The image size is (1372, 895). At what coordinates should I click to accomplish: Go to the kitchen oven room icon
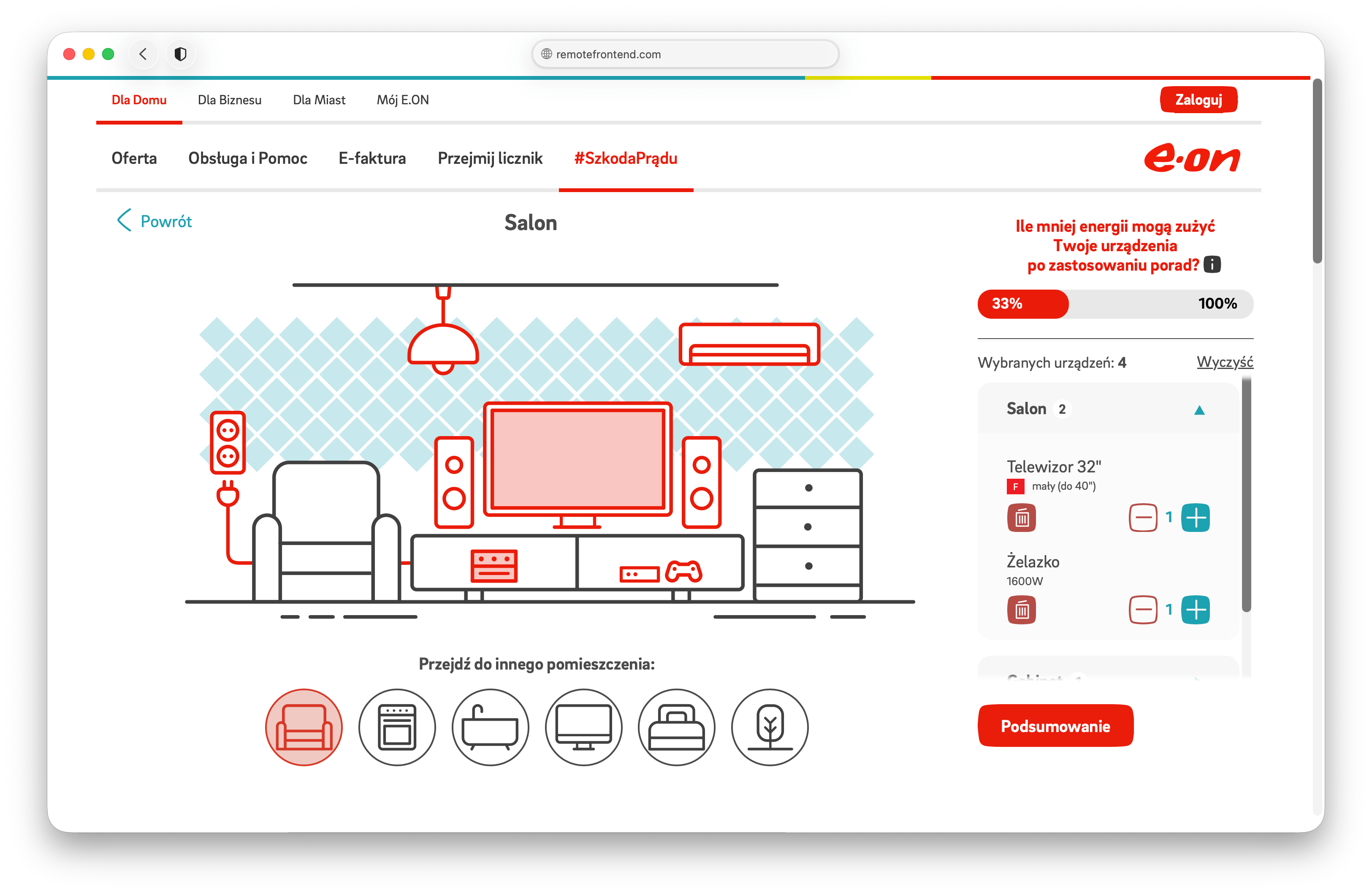point(397,727)
